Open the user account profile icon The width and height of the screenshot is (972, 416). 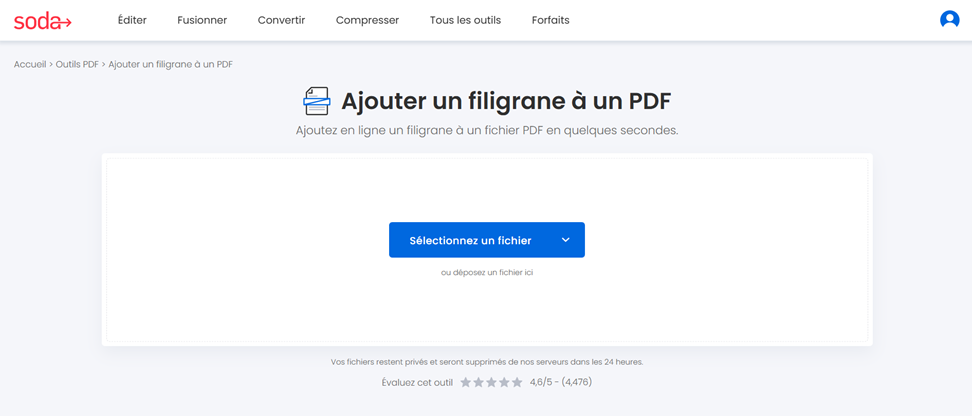tap(949, 20)
